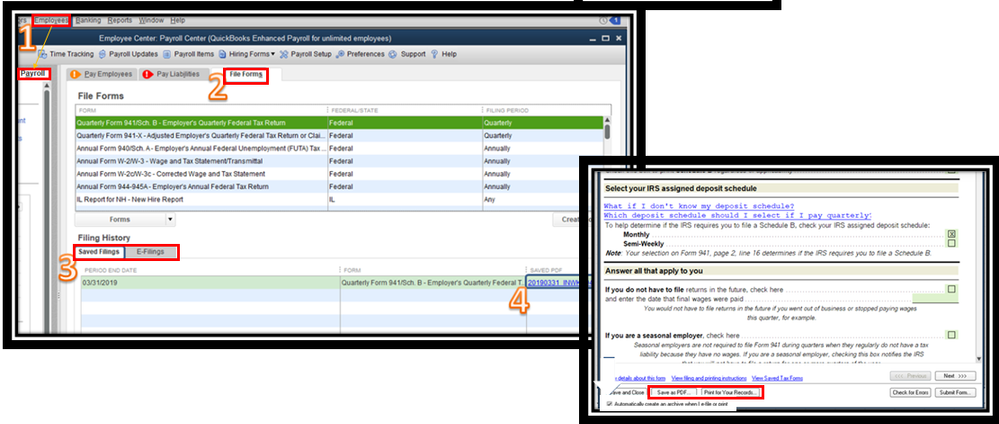
Task: Click the <<< Previous button
Action: (x=910, y=376)
